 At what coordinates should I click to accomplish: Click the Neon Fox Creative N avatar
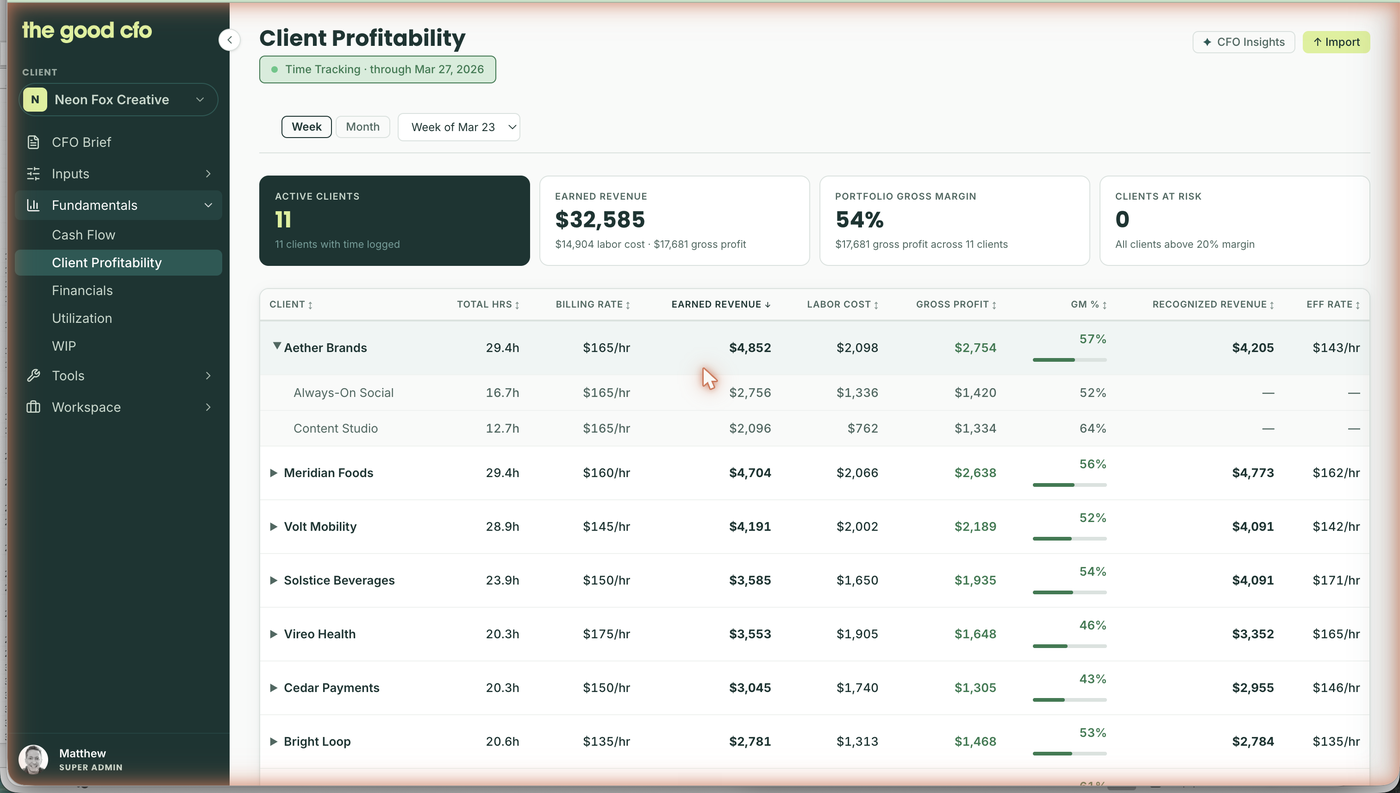tap(35, 100)
